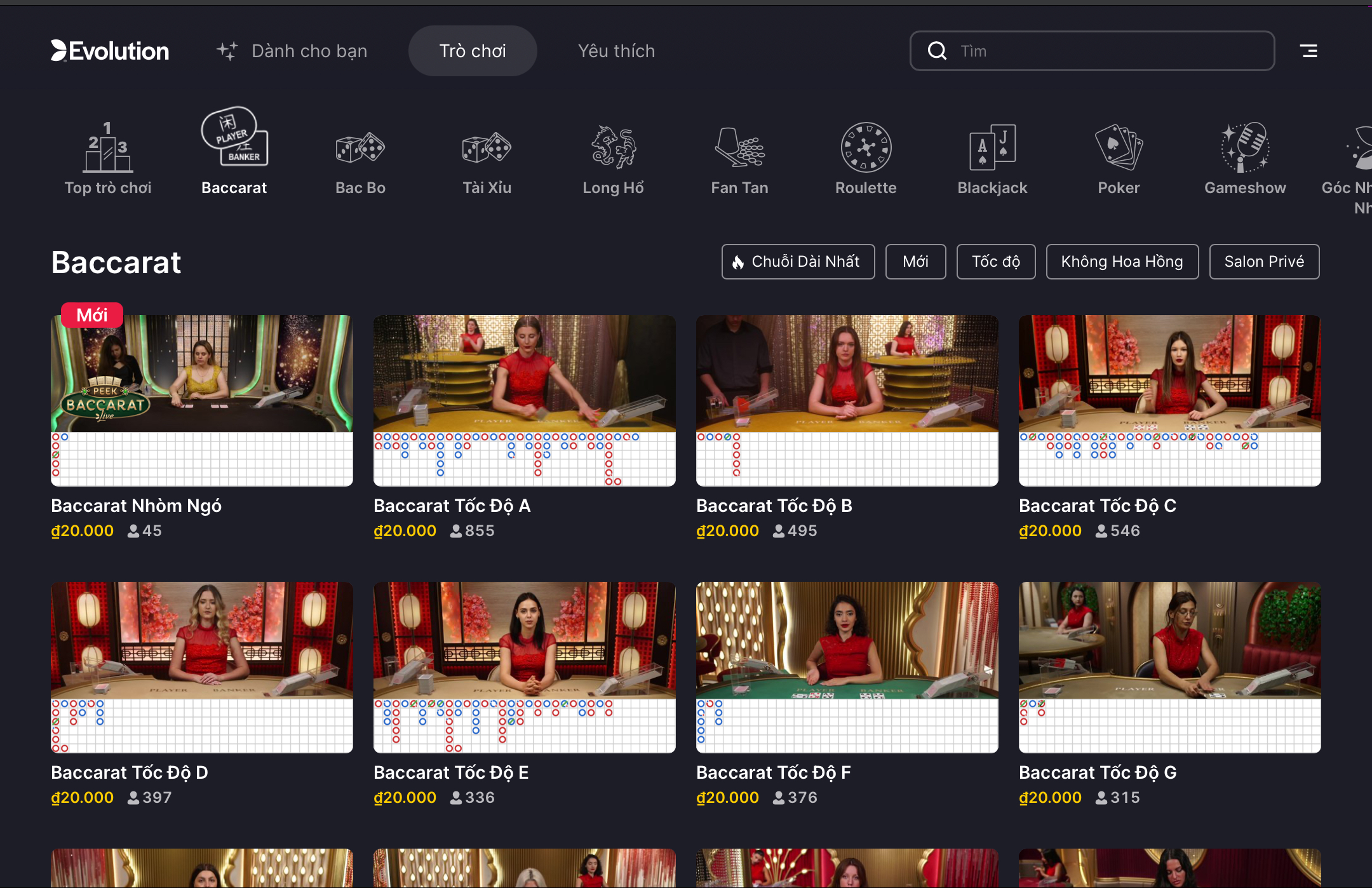The height and width of the screenshot is (888, 1372).
Task: Open the hamburger menu icon
Action: (x=1308, y=51)
